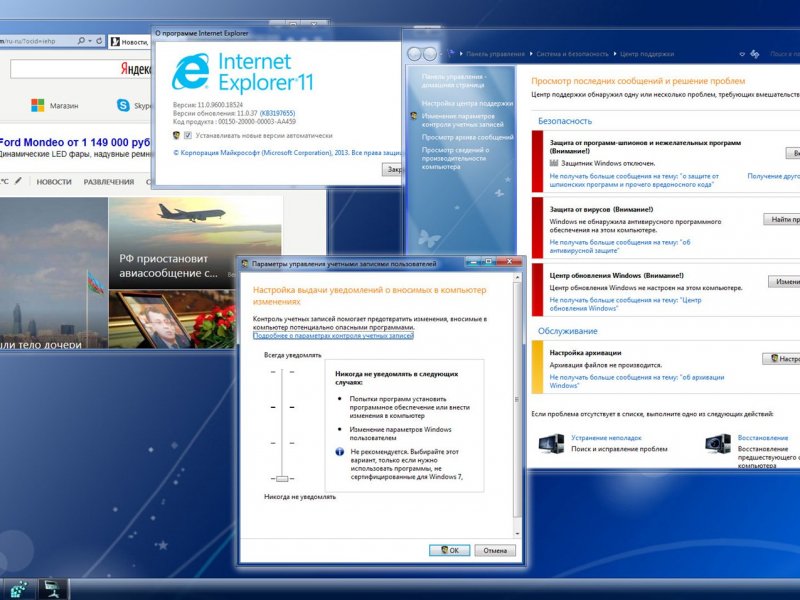Open Панель управления домашняя страница link
The image size is (800, 600).
pos(454,81)
